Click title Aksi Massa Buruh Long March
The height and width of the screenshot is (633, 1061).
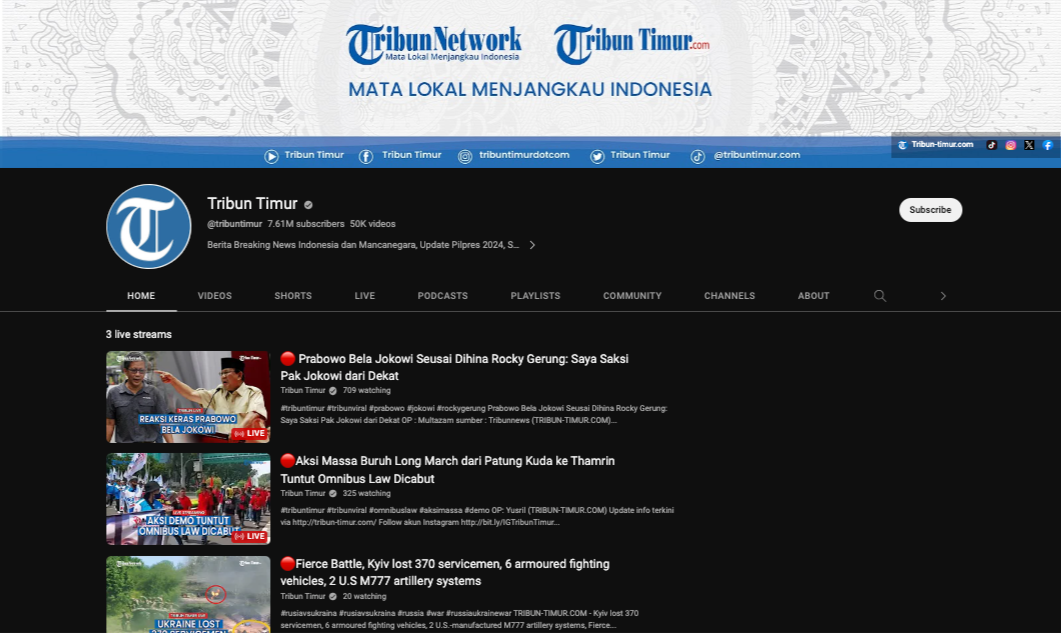pyautogui.click(x=448, y=470)
